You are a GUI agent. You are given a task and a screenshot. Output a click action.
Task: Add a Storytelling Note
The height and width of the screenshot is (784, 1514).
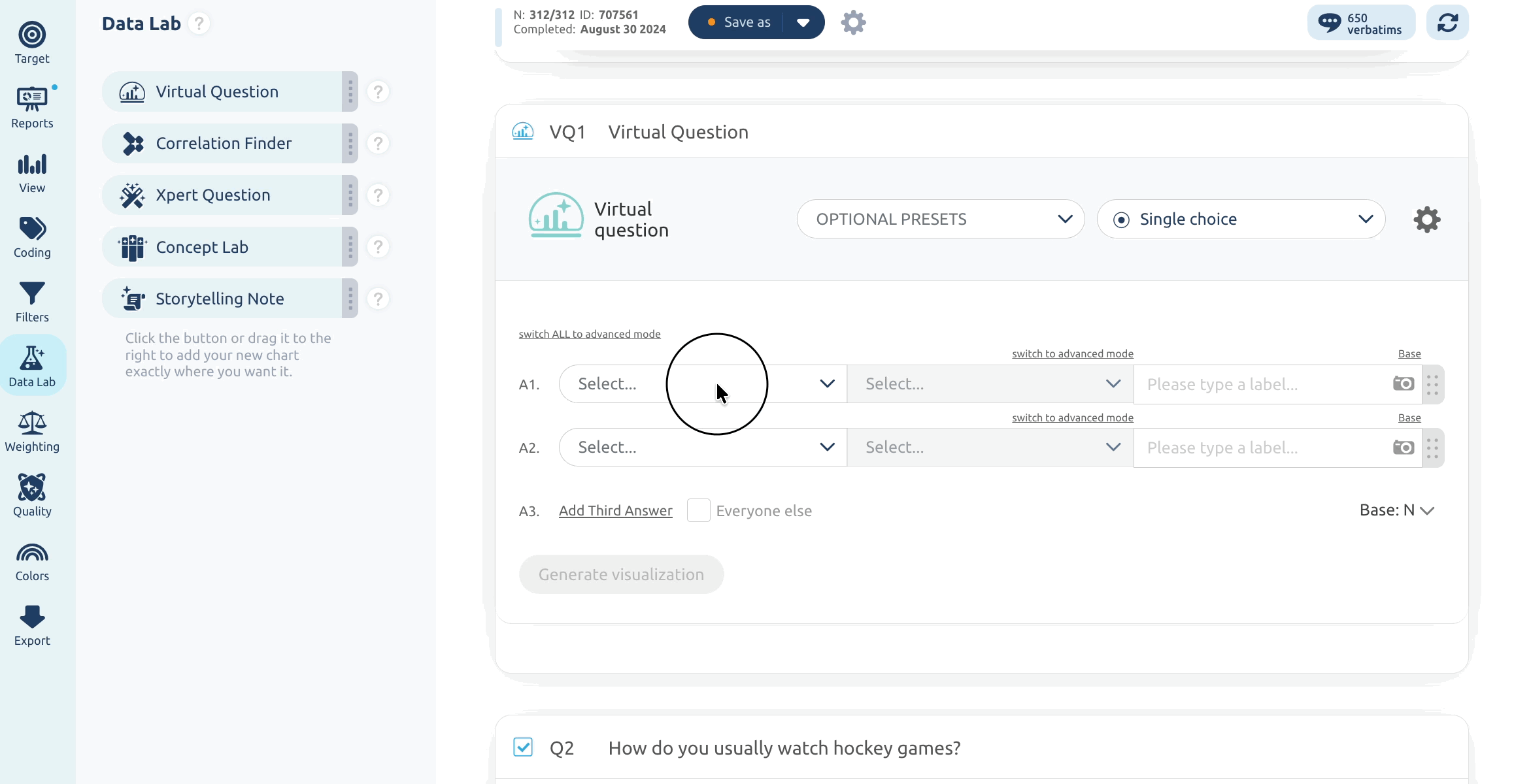[x=222, y=299]
